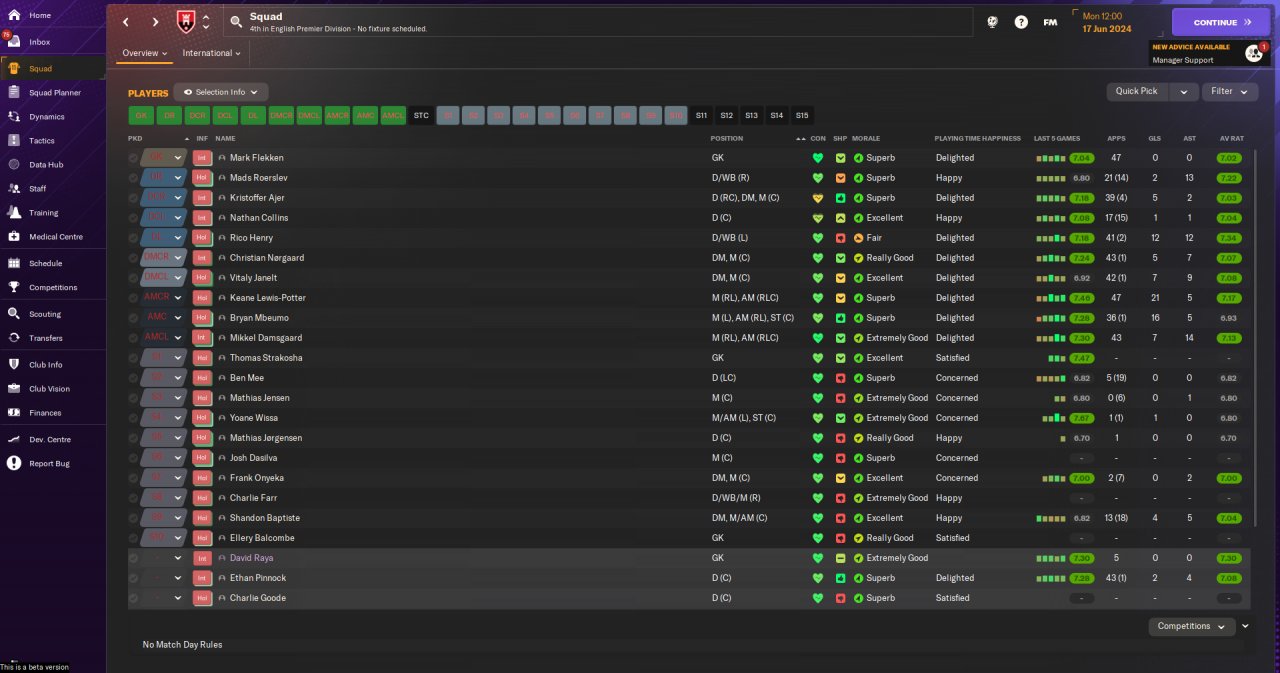
Task: Select the S15 substitute slot
Action: point(802,115)
